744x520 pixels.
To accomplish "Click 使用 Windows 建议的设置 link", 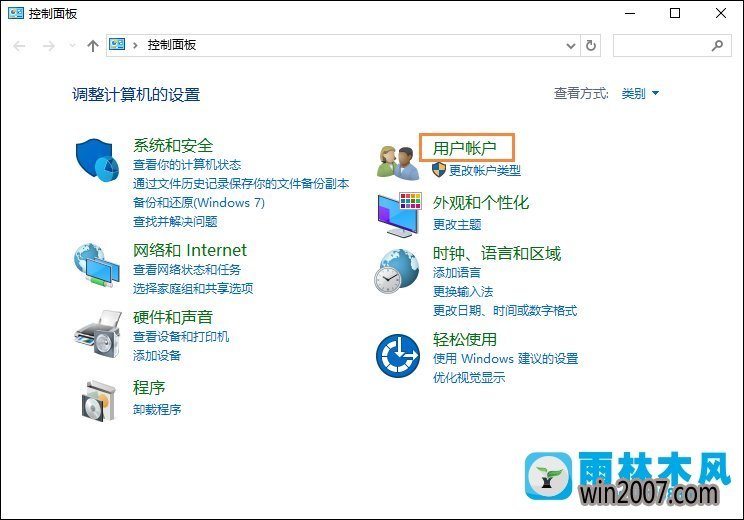I will (x=506, y=358).
